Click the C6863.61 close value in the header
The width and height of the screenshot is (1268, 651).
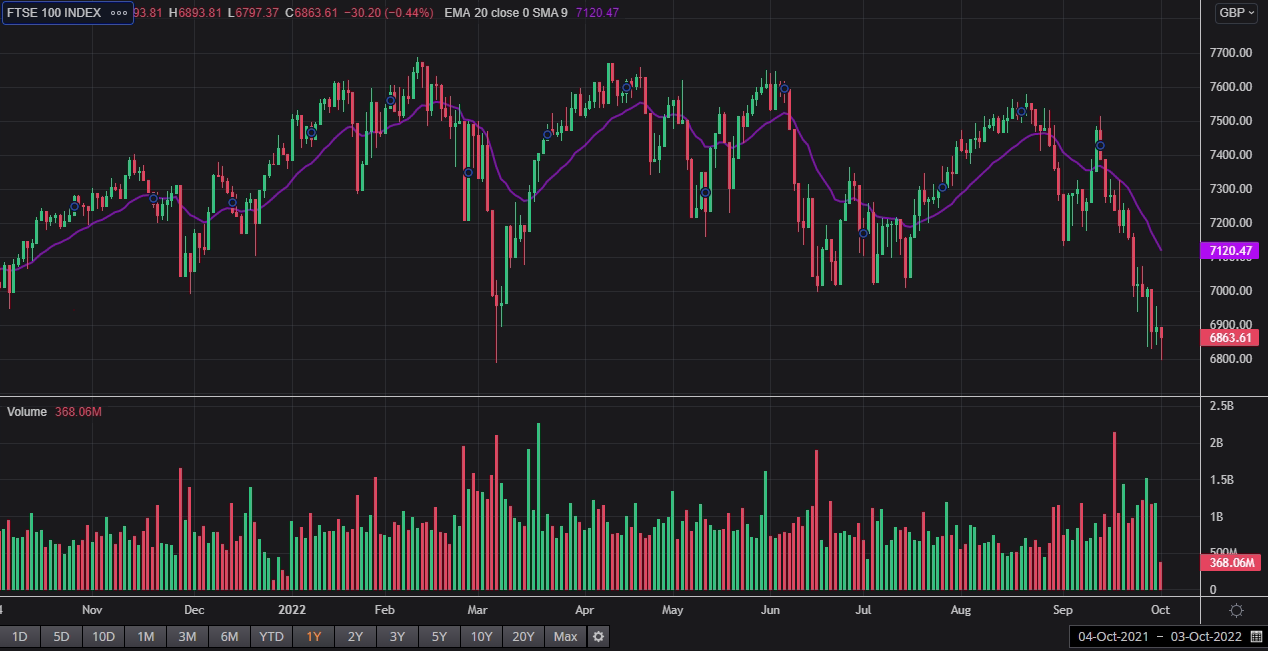[x=310, y=13]
